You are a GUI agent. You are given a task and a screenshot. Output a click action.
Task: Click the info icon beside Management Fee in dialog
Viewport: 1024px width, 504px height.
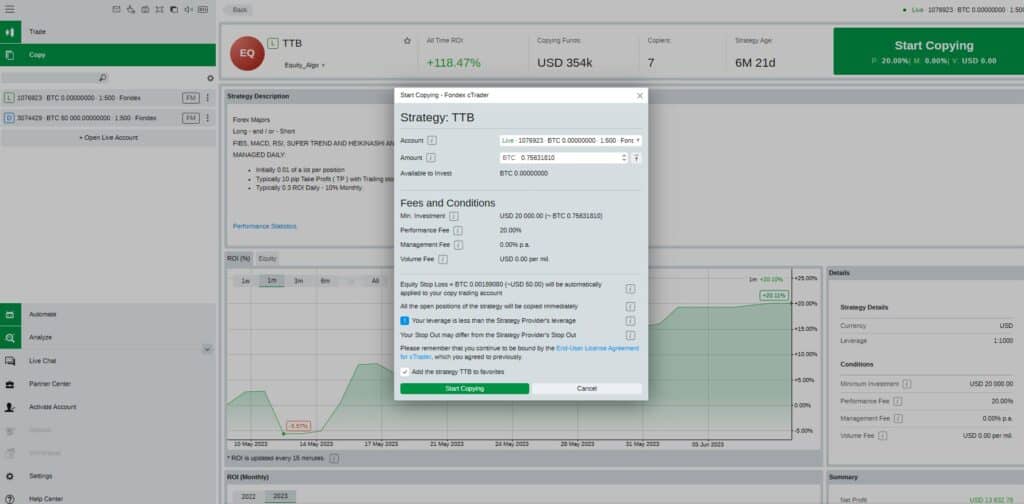coord(458,245)
